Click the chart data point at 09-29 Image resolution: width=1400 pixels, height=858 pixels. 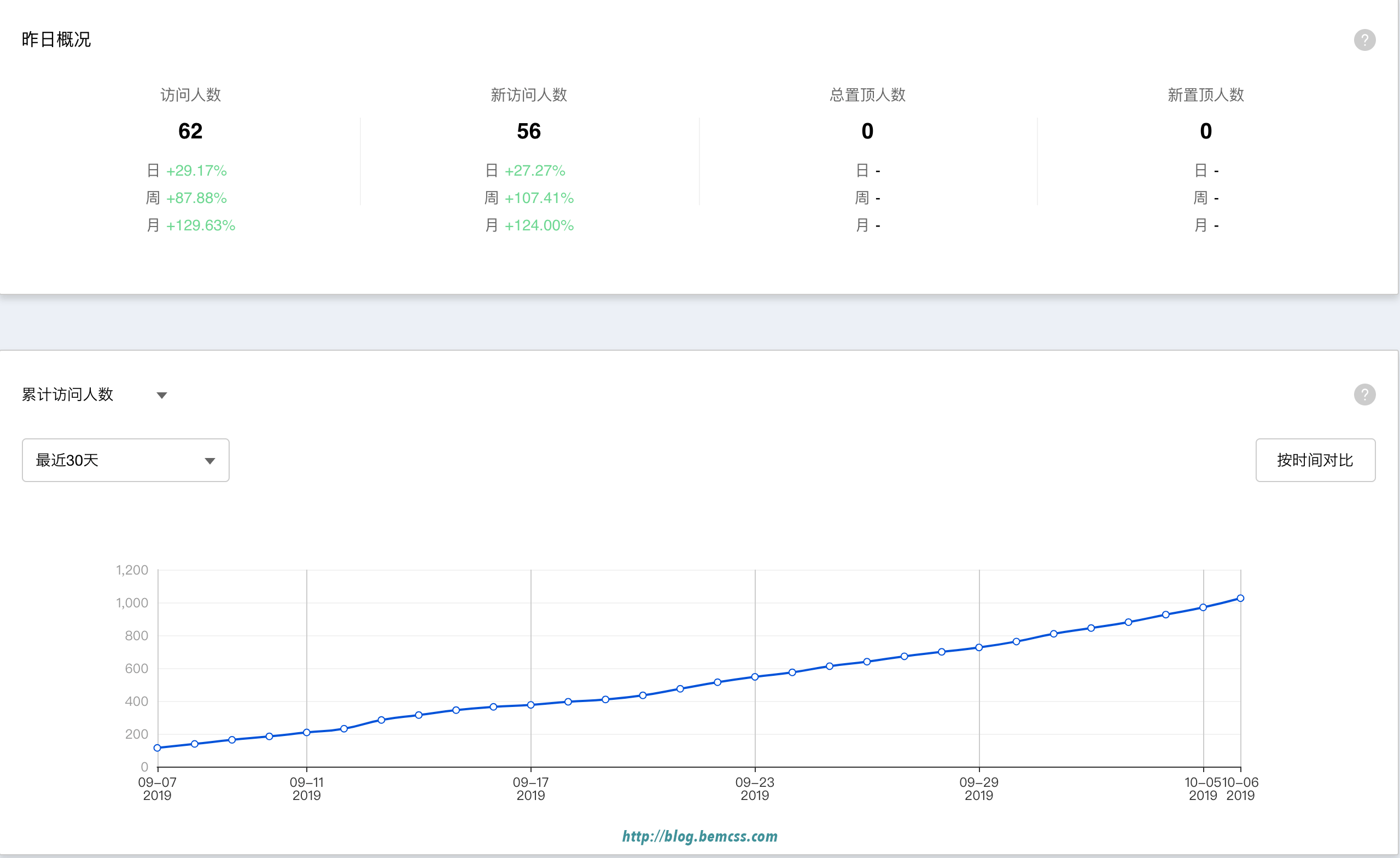click(979, 647)
